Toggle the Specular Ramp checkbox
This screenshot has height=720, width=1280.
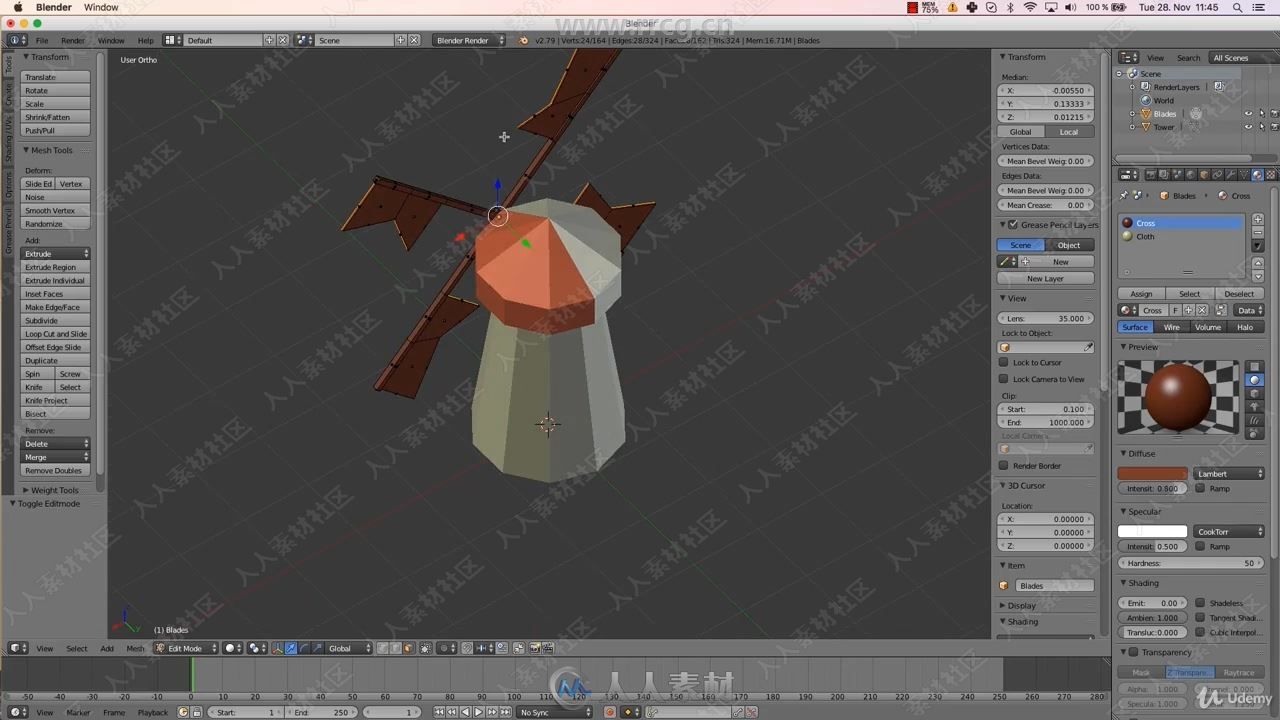[x=1200, y=546]
